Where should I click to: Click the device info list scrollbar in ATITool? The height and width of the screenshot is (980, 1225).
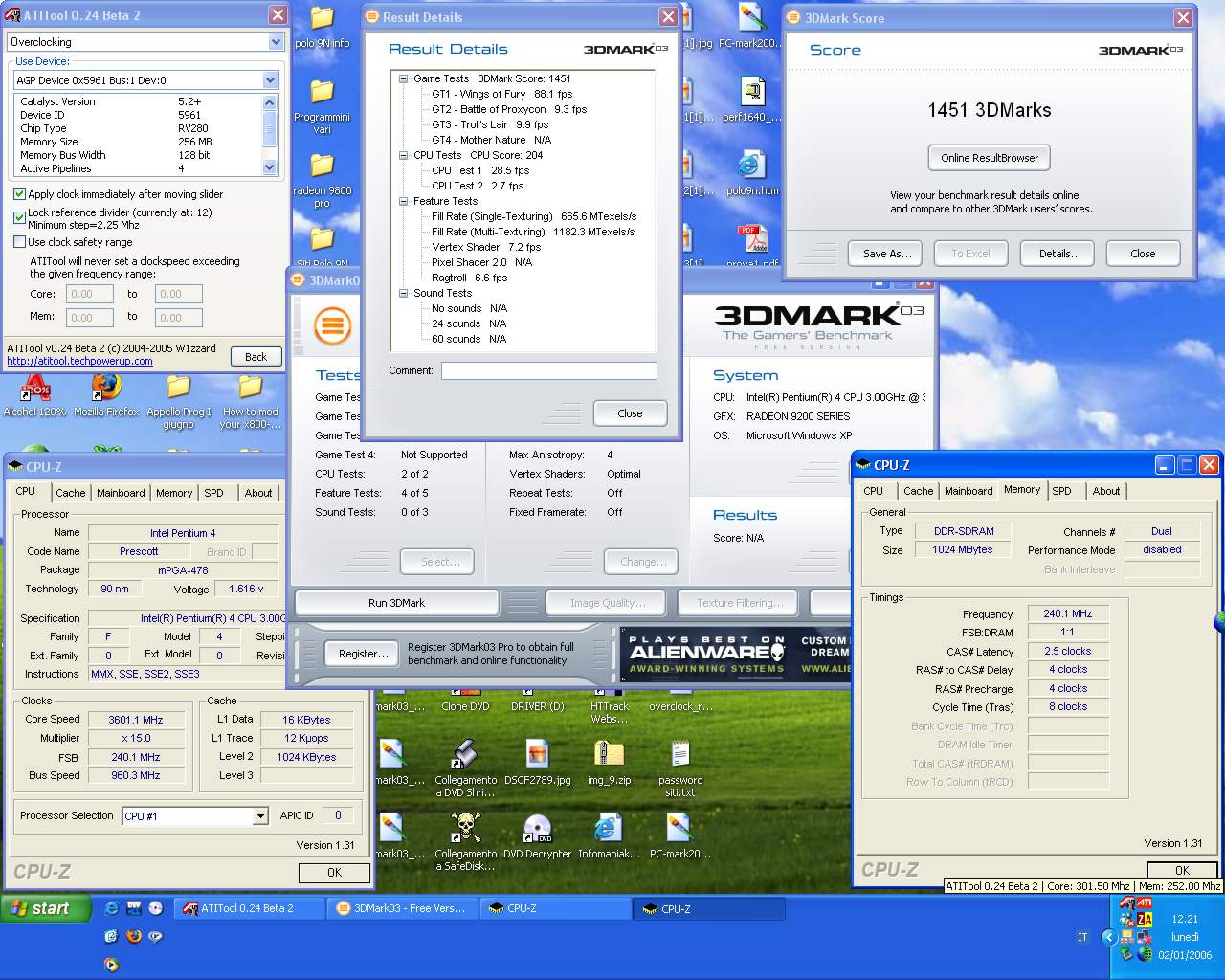269,135
